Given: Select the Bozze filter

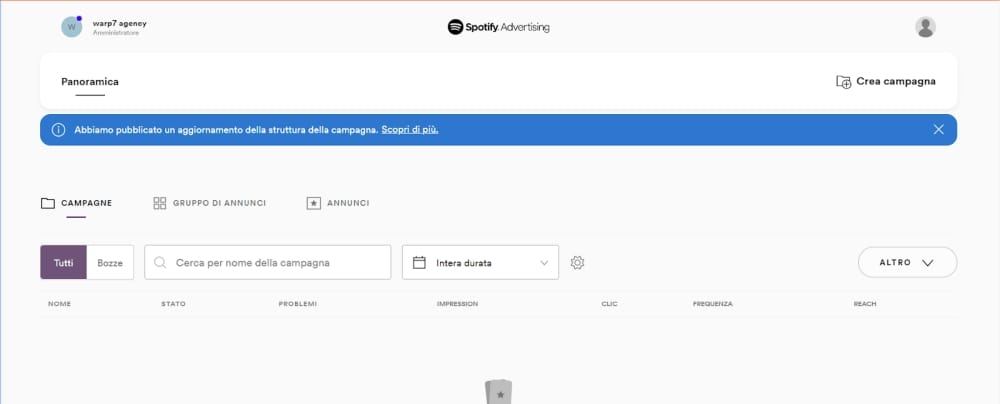Looking at the screenshot, I should 110,262.
